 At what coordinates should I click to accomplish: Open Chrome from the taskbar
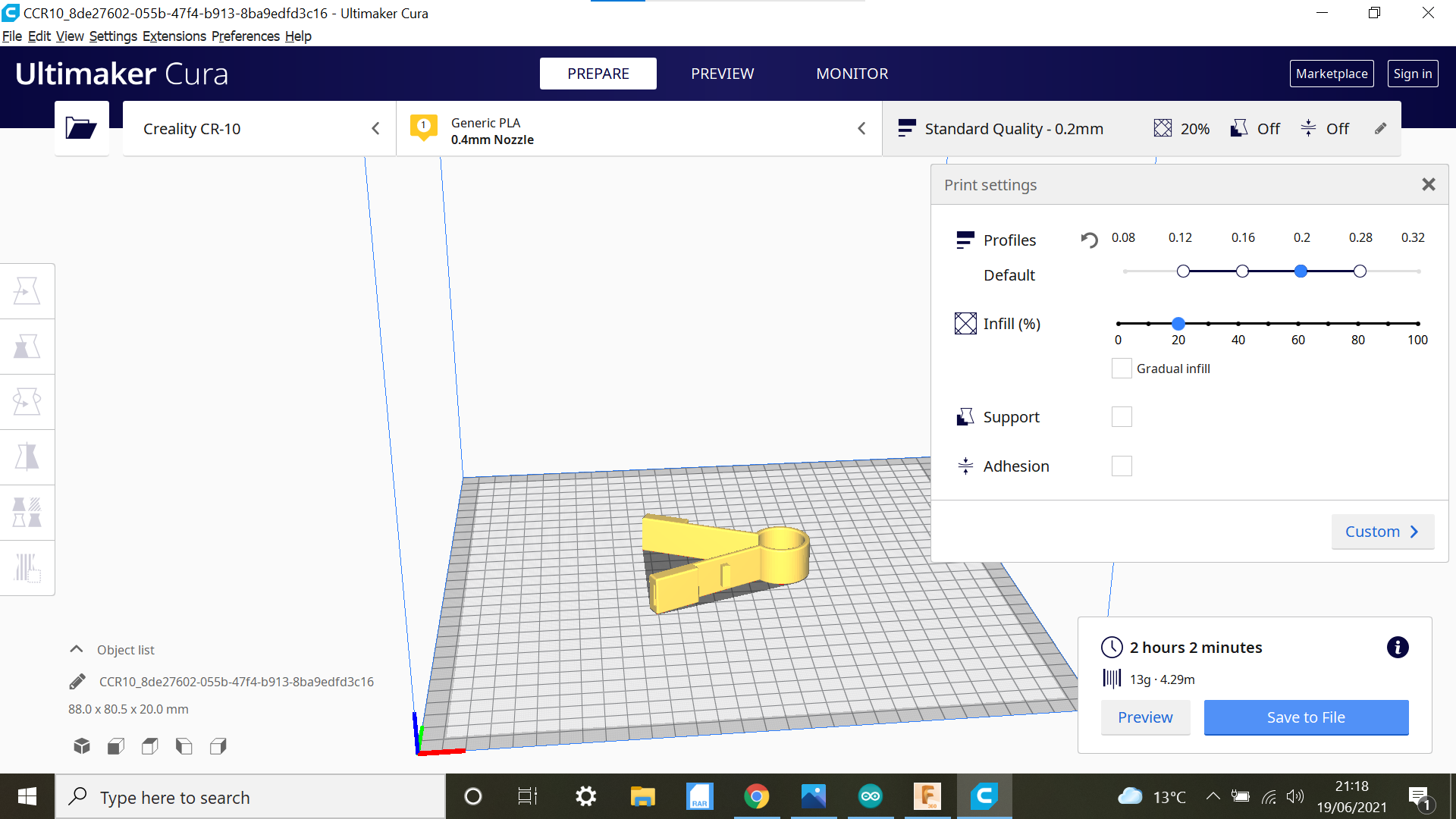point(756,796)
